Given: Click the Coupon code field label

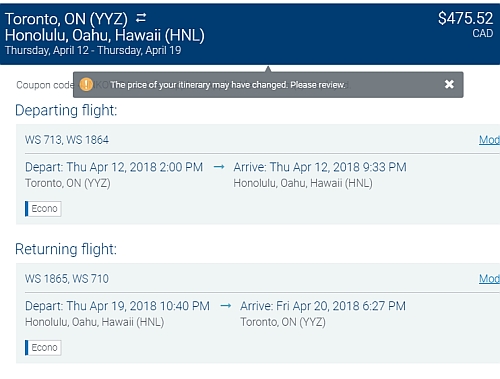Looking at the screenshot, I should [45, 85].
